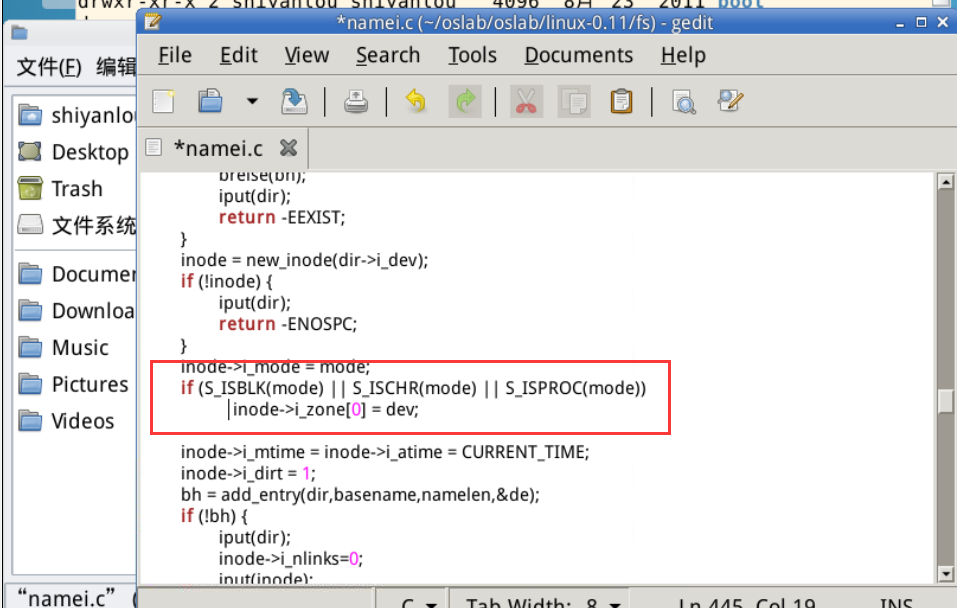Open Find and Replace tool

click(731, 101)
